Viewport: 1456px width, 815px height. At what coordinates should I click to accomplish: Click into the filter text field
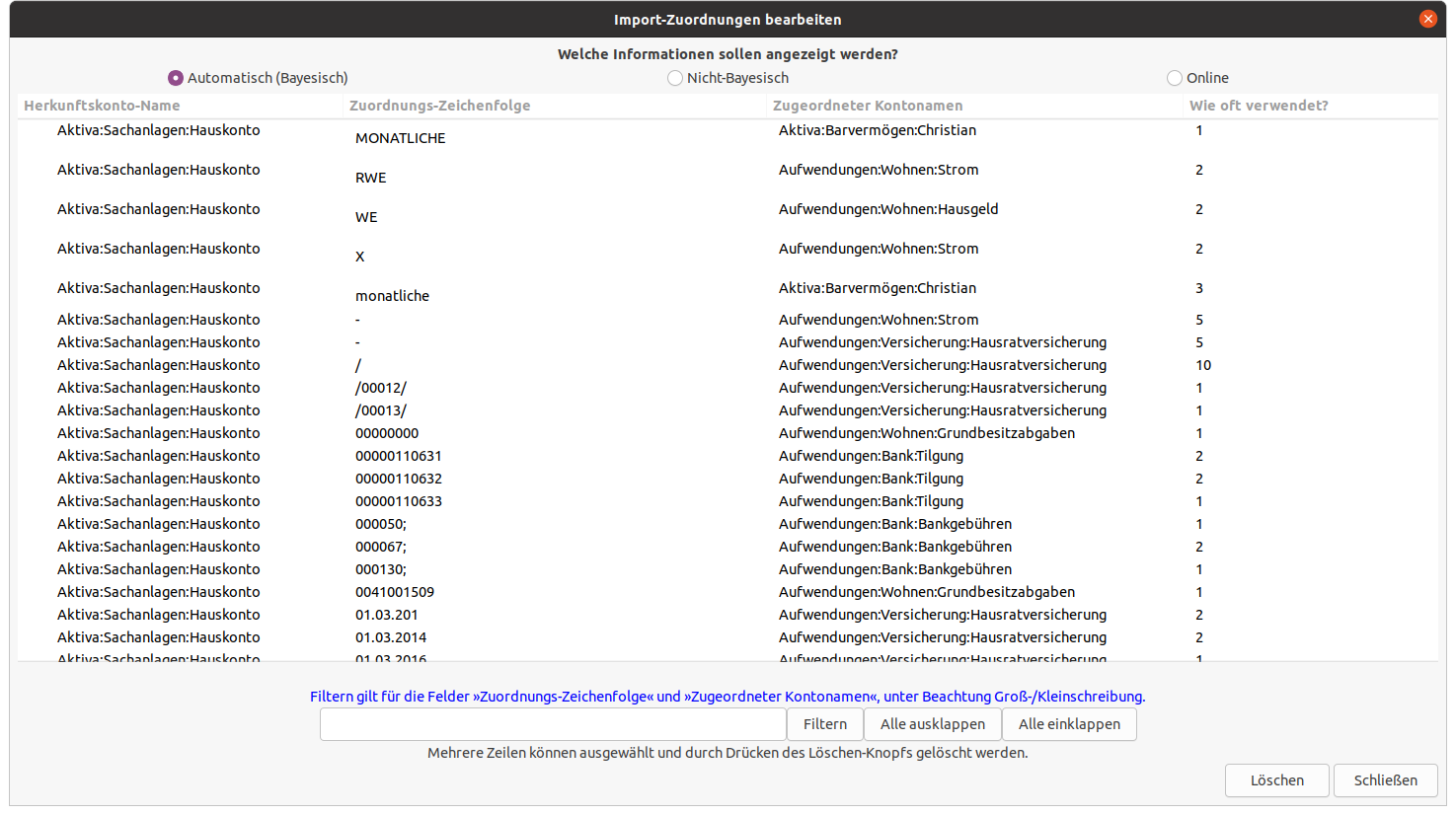click(x=553, y=724)
